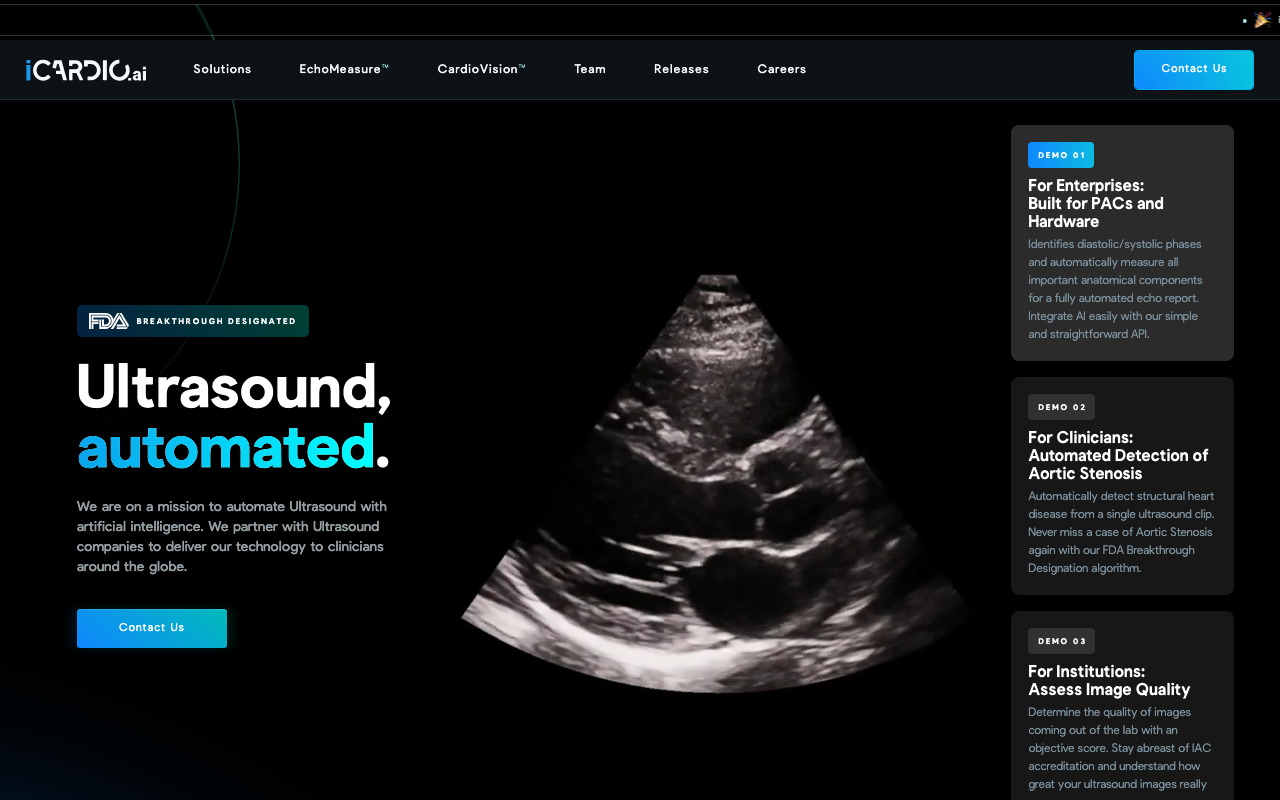Select the Demo 01 For Enterprises card
Image resolution: width=1280 pixels, height=800 pixels.
pos(1122,243)
